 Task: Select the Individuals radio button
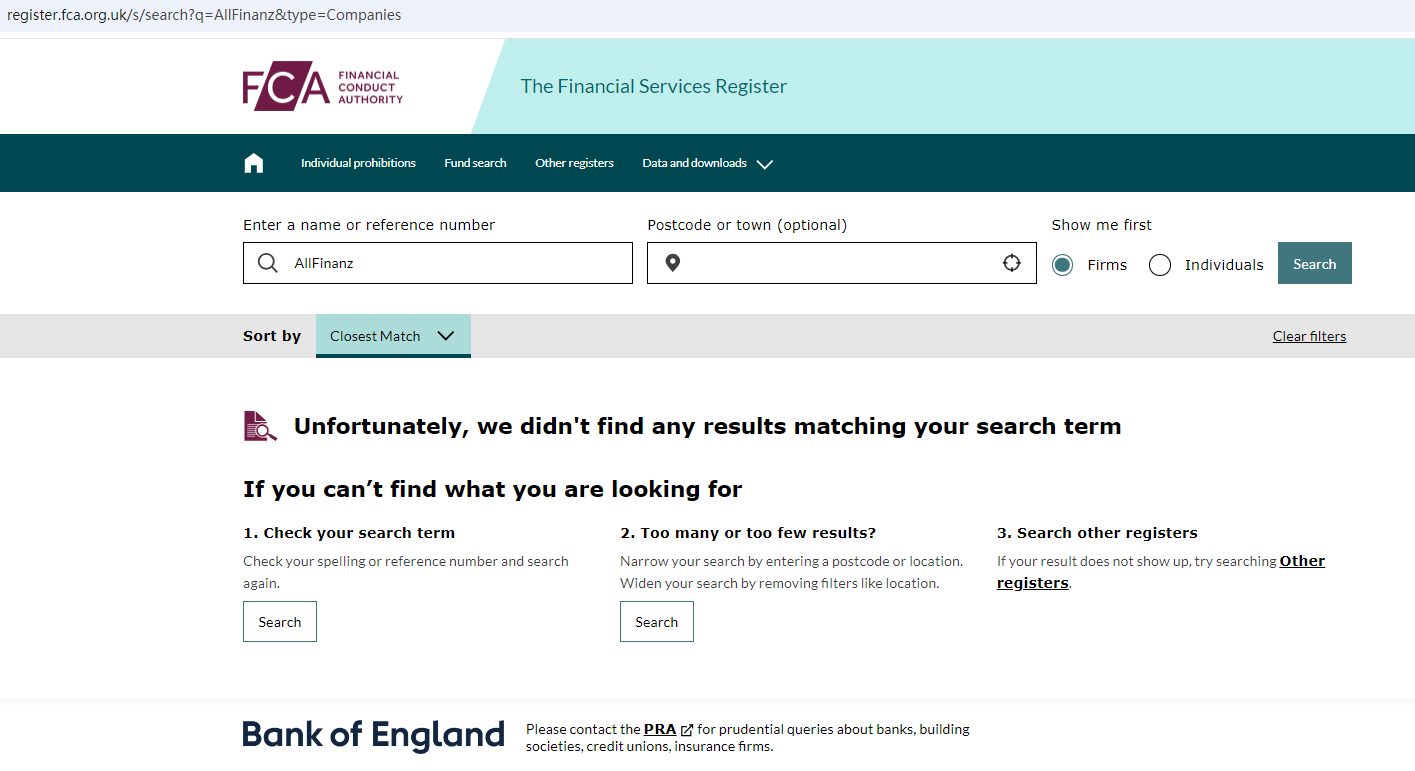1160,265
